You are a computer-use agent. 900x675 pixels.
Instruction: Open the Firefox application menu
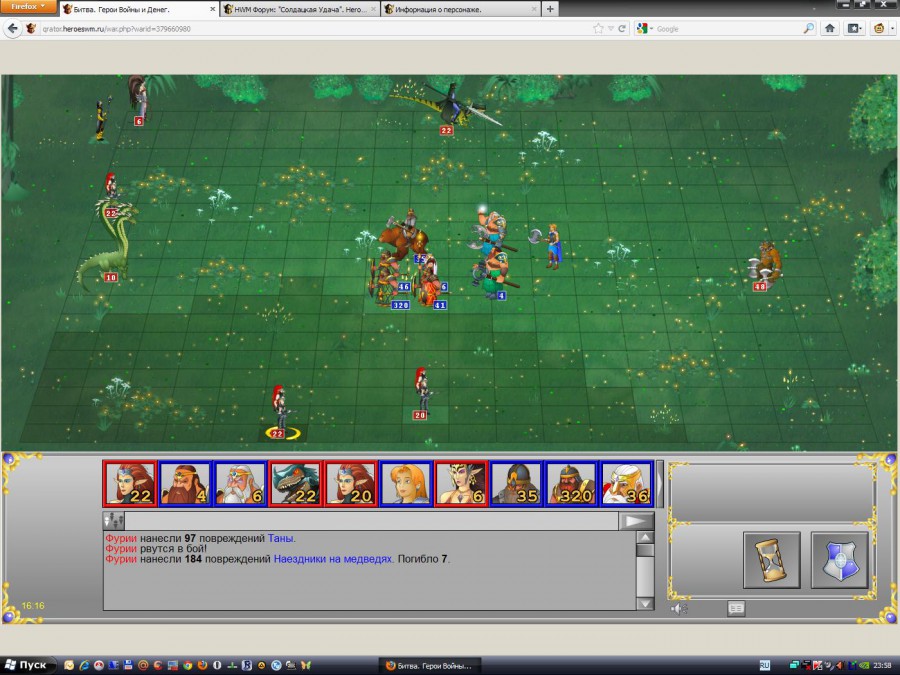tap(28, 7)
